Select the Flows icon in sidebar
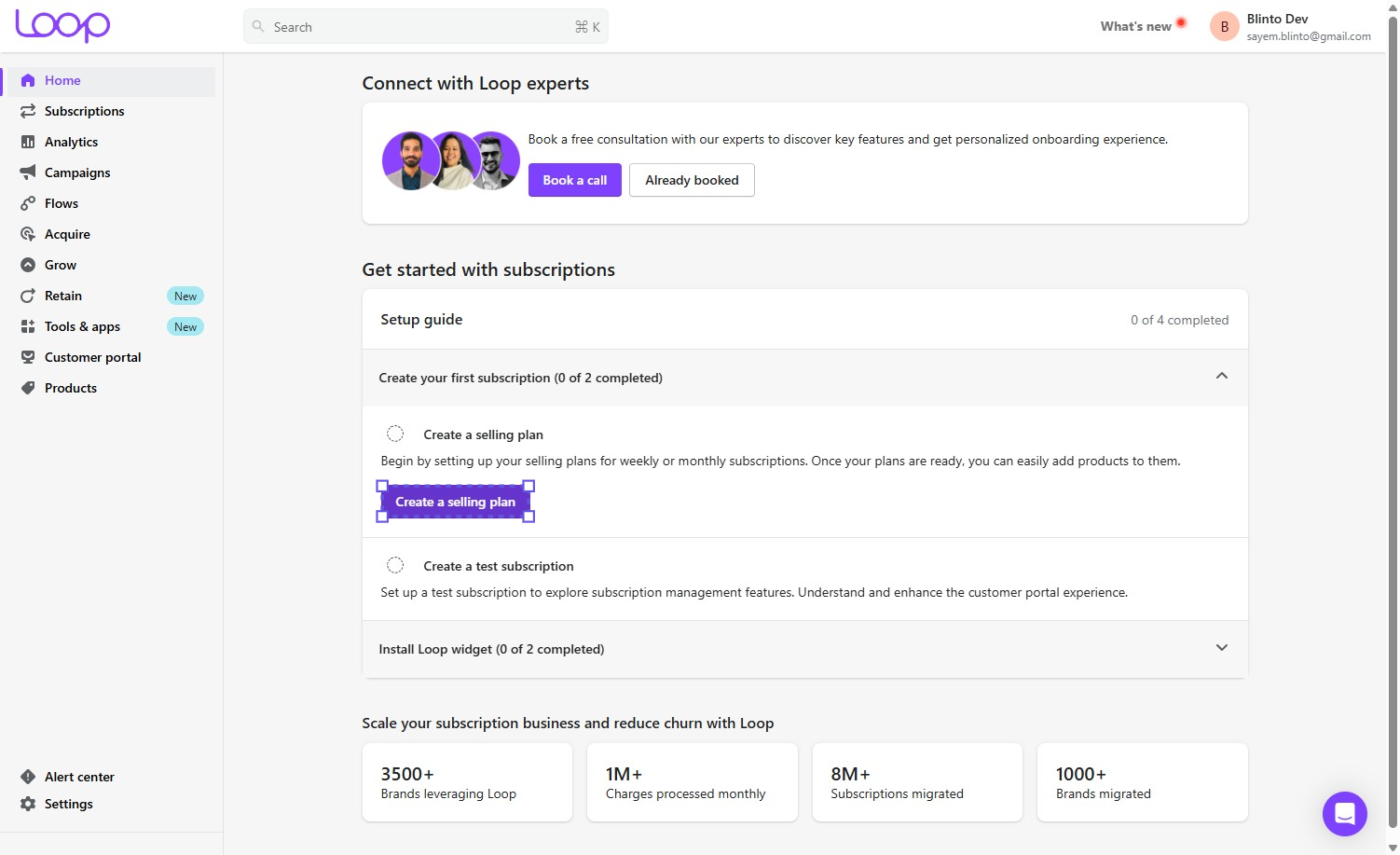The width and height of the screenshot is (1400, 855). pos(28,203)
